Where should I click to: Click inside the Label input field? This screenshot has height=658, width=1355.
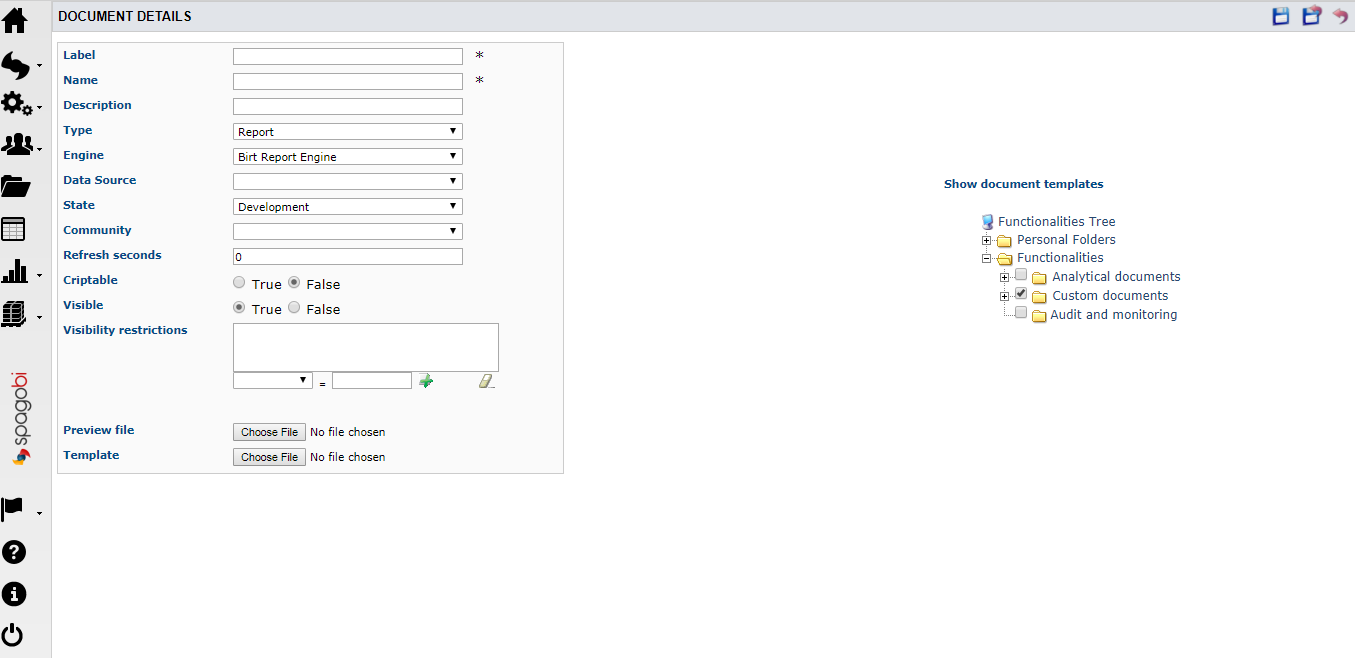[347, 56]
